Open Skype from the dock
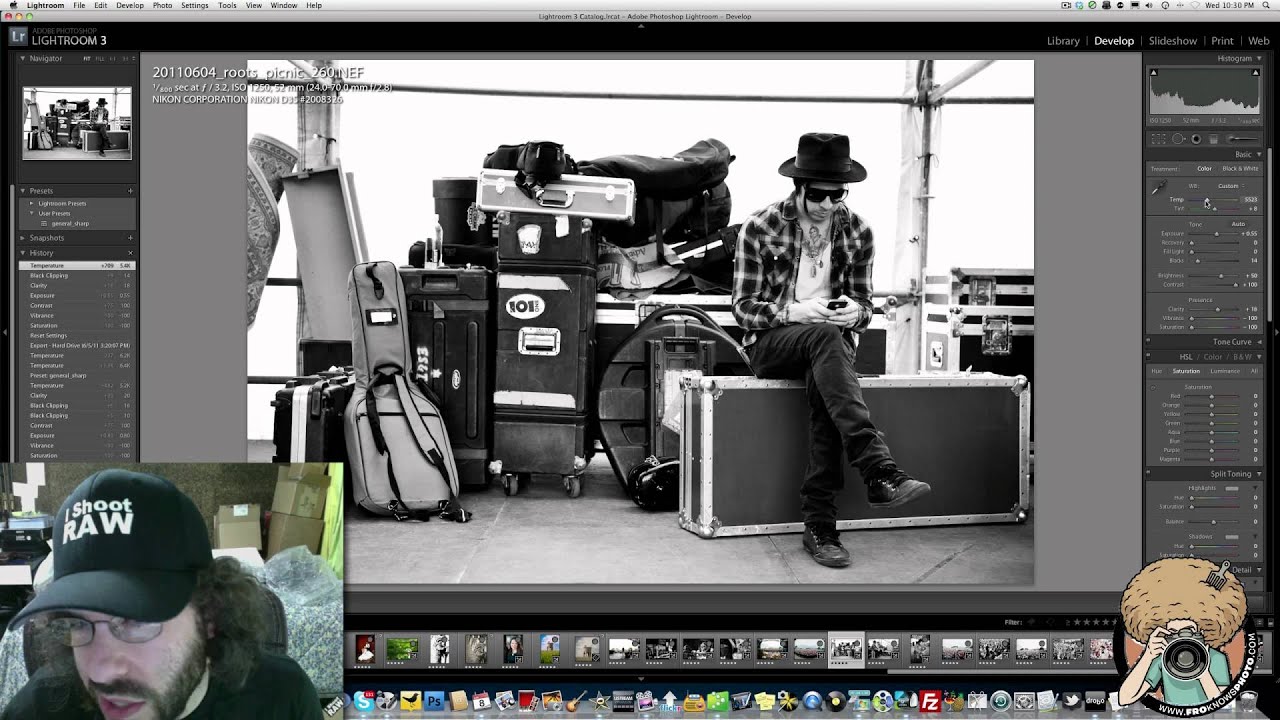1280x720 pixels. (364, 702)
